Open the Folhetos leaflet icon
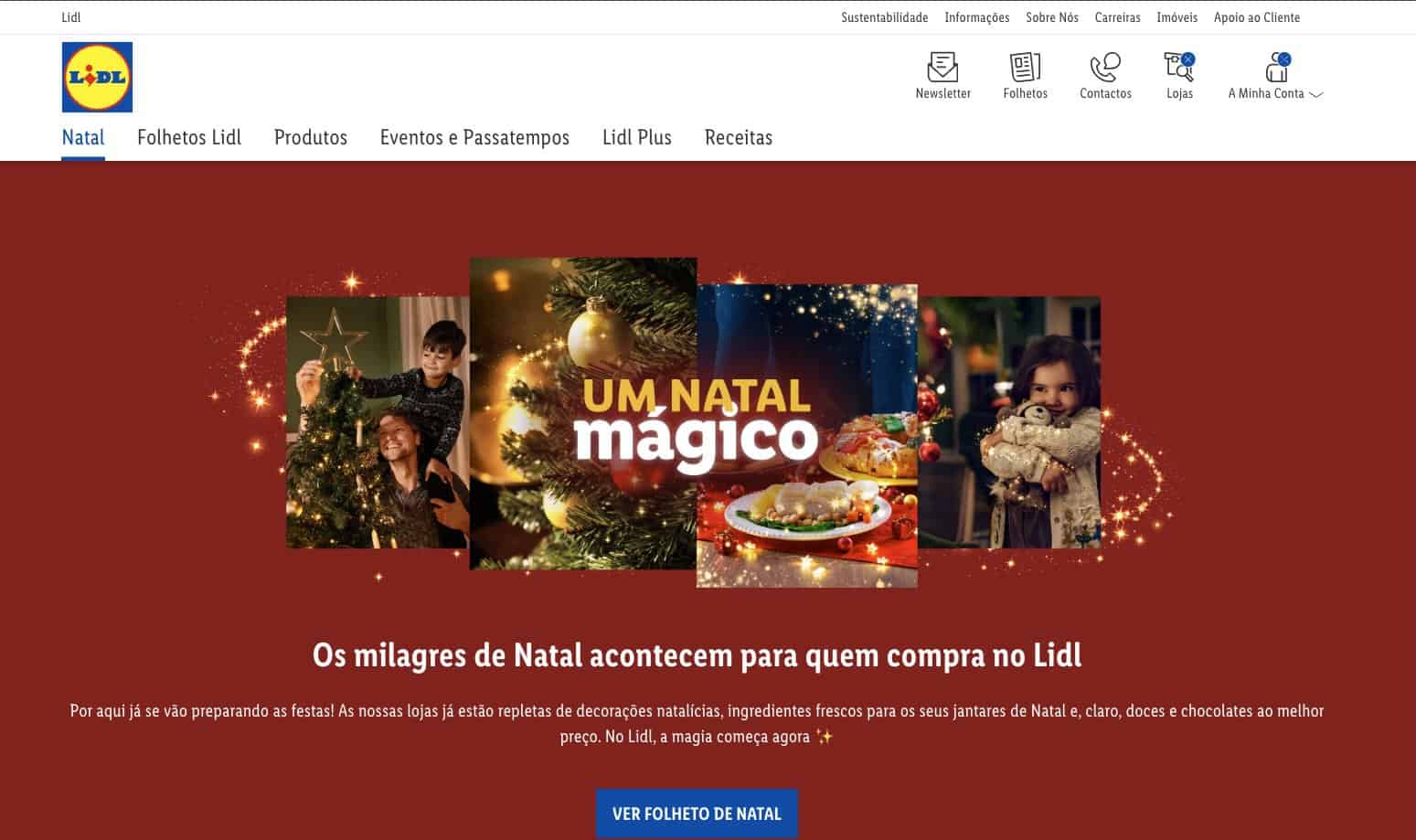1416x840 pixels. point(1025,68)
